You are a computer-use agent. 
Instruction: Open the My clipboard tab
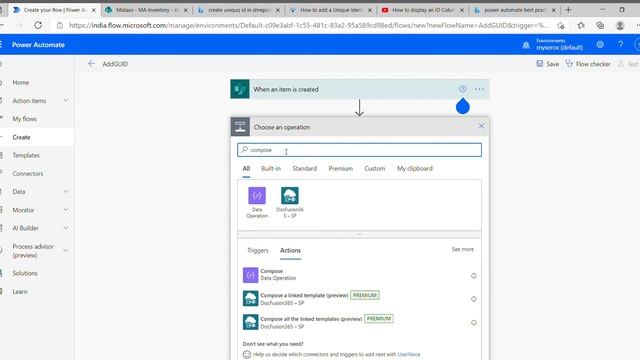pos(415,169)
